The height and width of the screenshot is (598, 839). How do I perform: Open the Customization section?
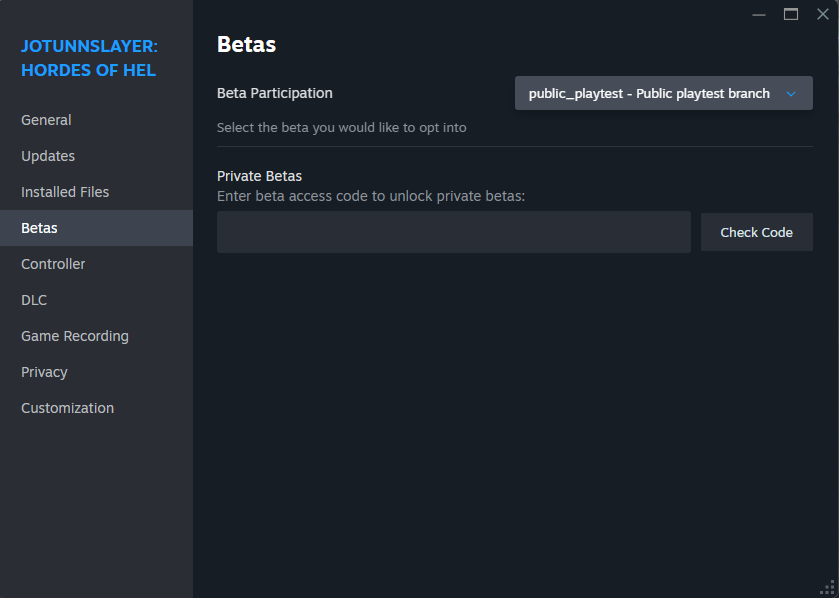tap(96, 408)
